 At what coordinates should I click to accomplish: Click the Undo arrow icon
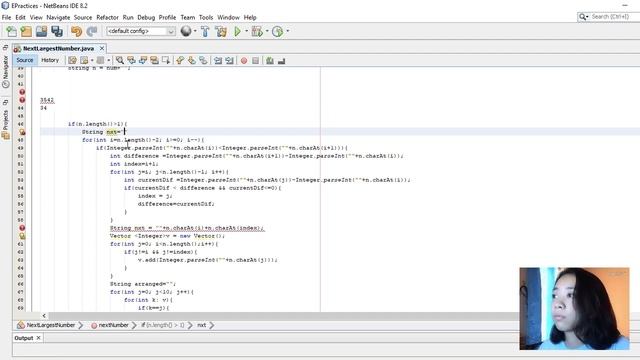76,31
